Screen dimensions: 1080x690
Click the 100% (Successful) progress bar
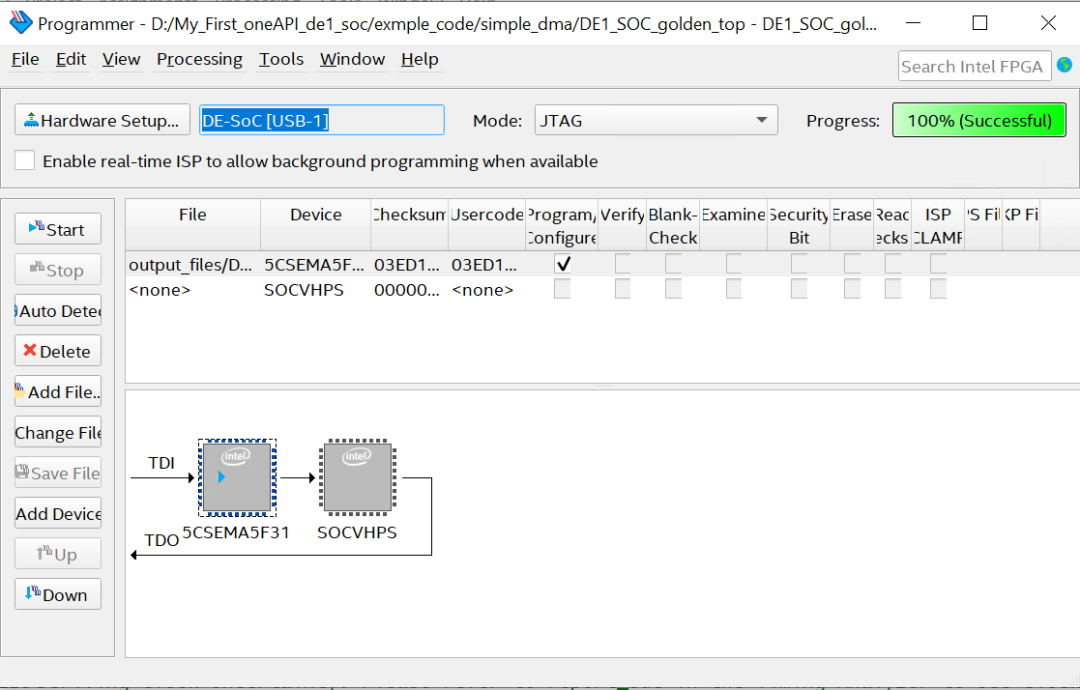(979, 121)
